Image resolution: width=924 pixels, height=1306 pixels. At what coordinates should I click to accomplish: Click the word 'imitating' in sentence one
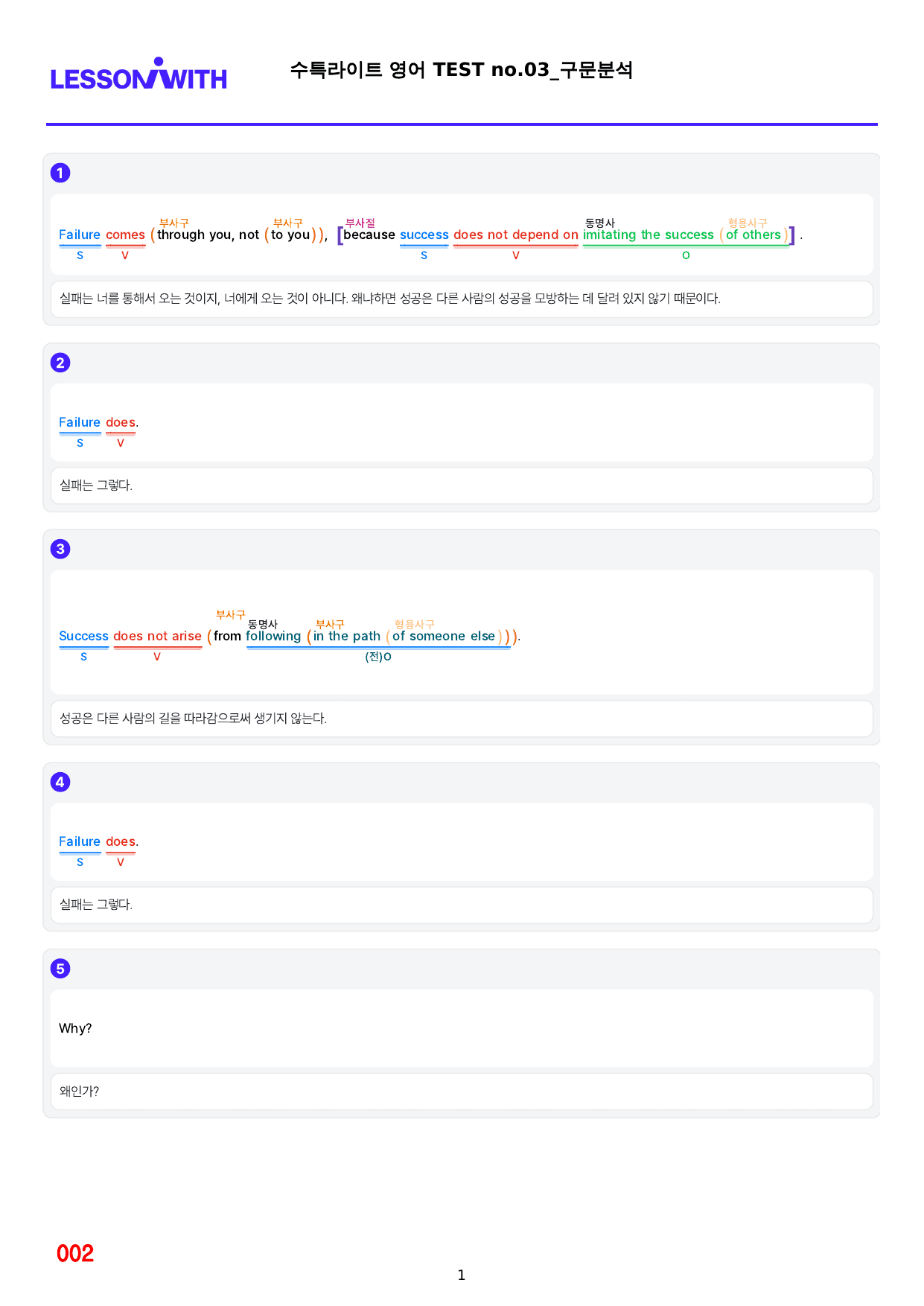(x=609, y=235)
